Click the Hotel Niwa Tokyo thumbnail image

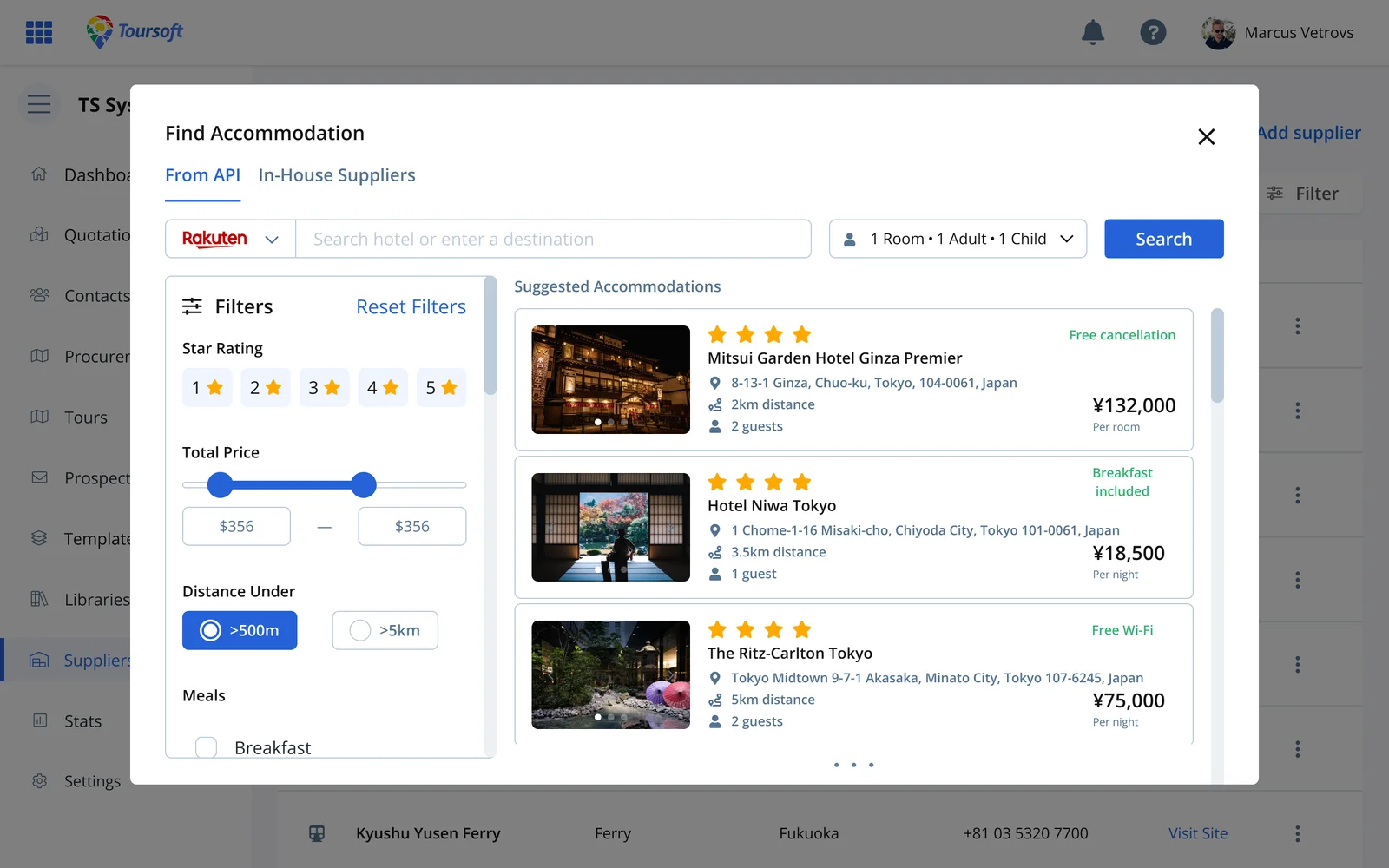pyautogui.click(x=610, y=527)
